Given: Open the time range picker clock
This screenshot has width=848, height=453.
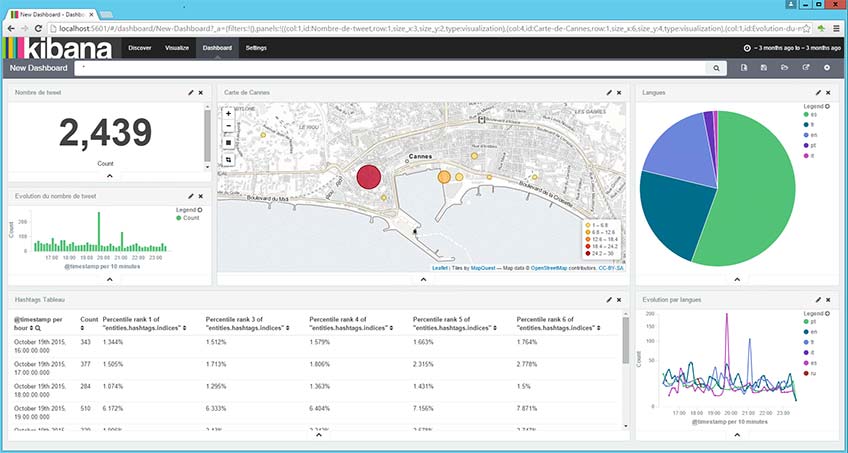Looking at the screenshot, I should point(747,48).
